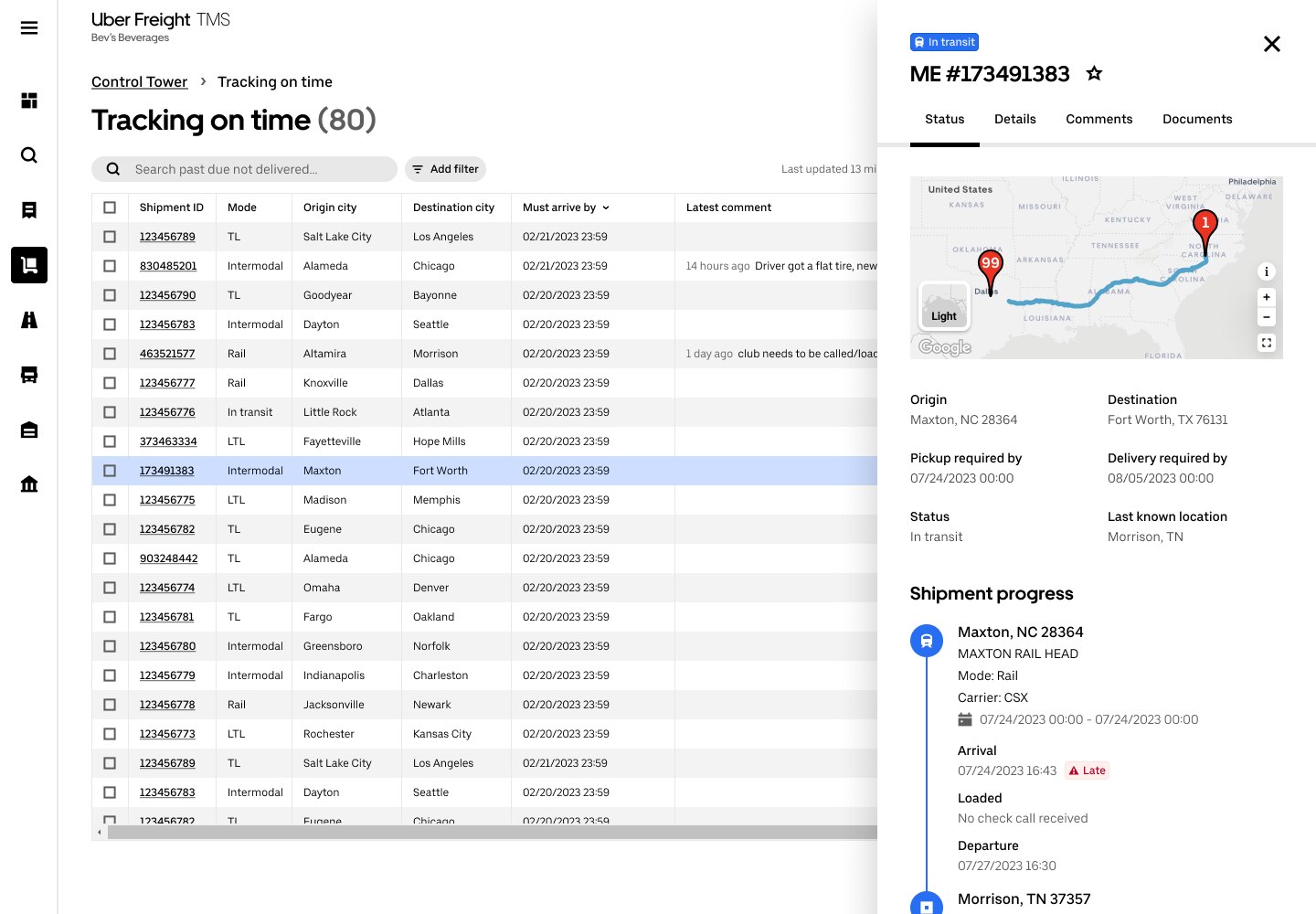Open the bank building icon in sidebar

29,484
